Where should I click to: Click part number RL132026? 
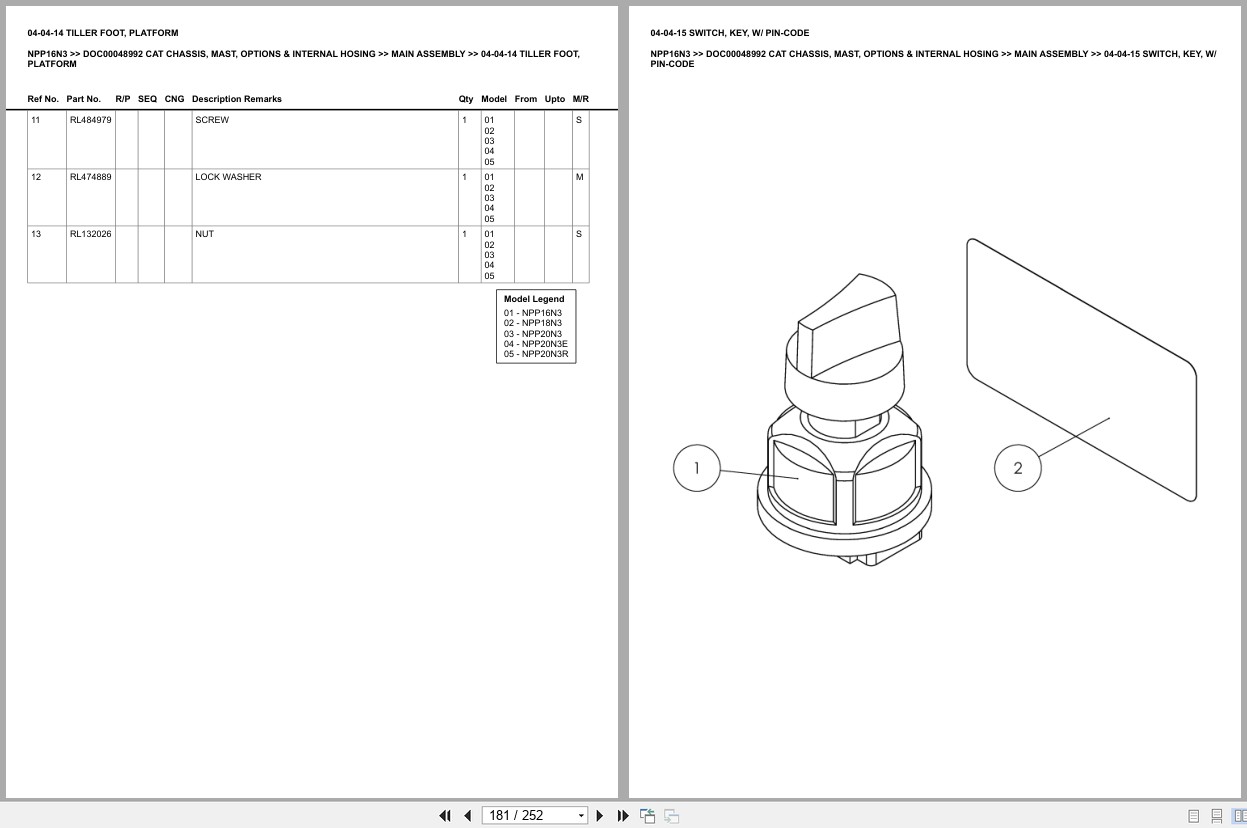coord(90,234)
